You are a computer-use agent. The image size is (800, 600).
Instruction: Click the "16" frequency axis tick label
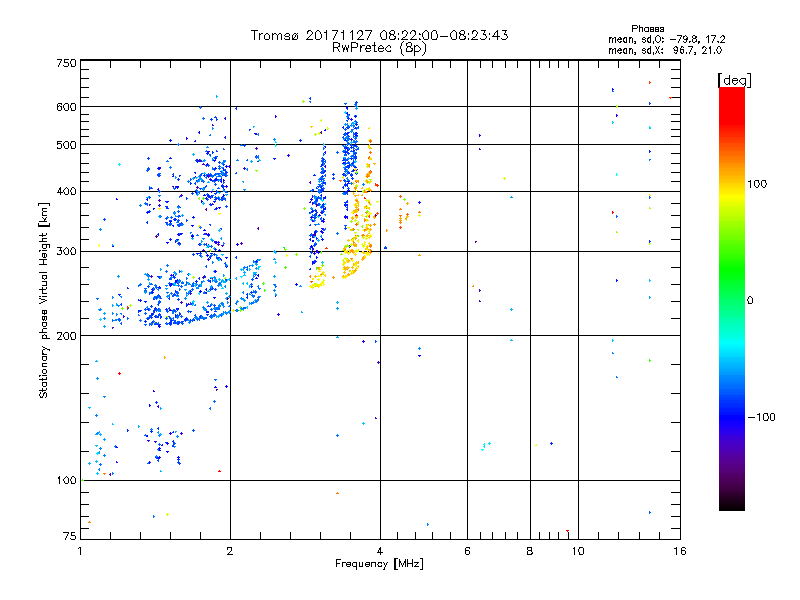click(x=680, y=551)
